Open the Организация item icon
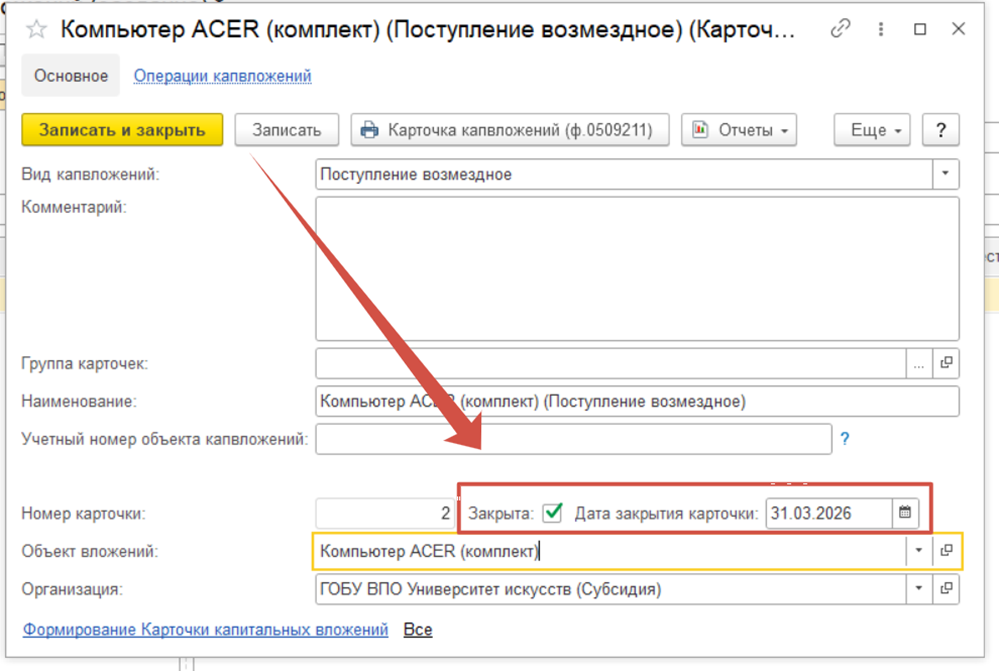 click(946, 589)
